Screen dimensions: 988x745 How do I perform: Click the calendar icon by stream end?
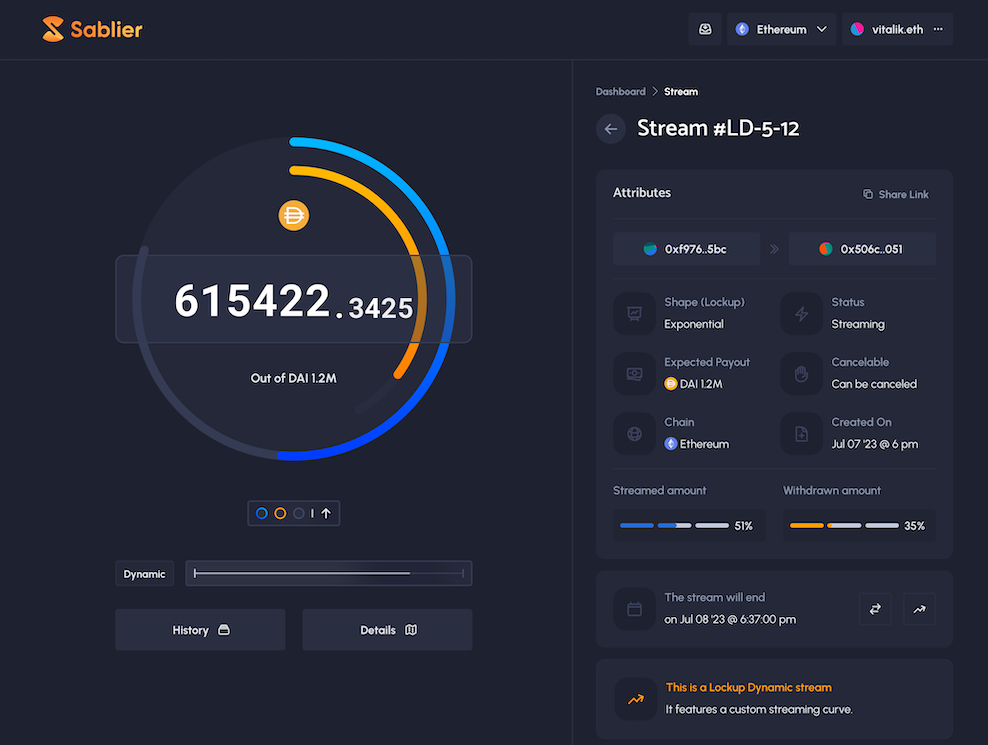click(635, 609)
